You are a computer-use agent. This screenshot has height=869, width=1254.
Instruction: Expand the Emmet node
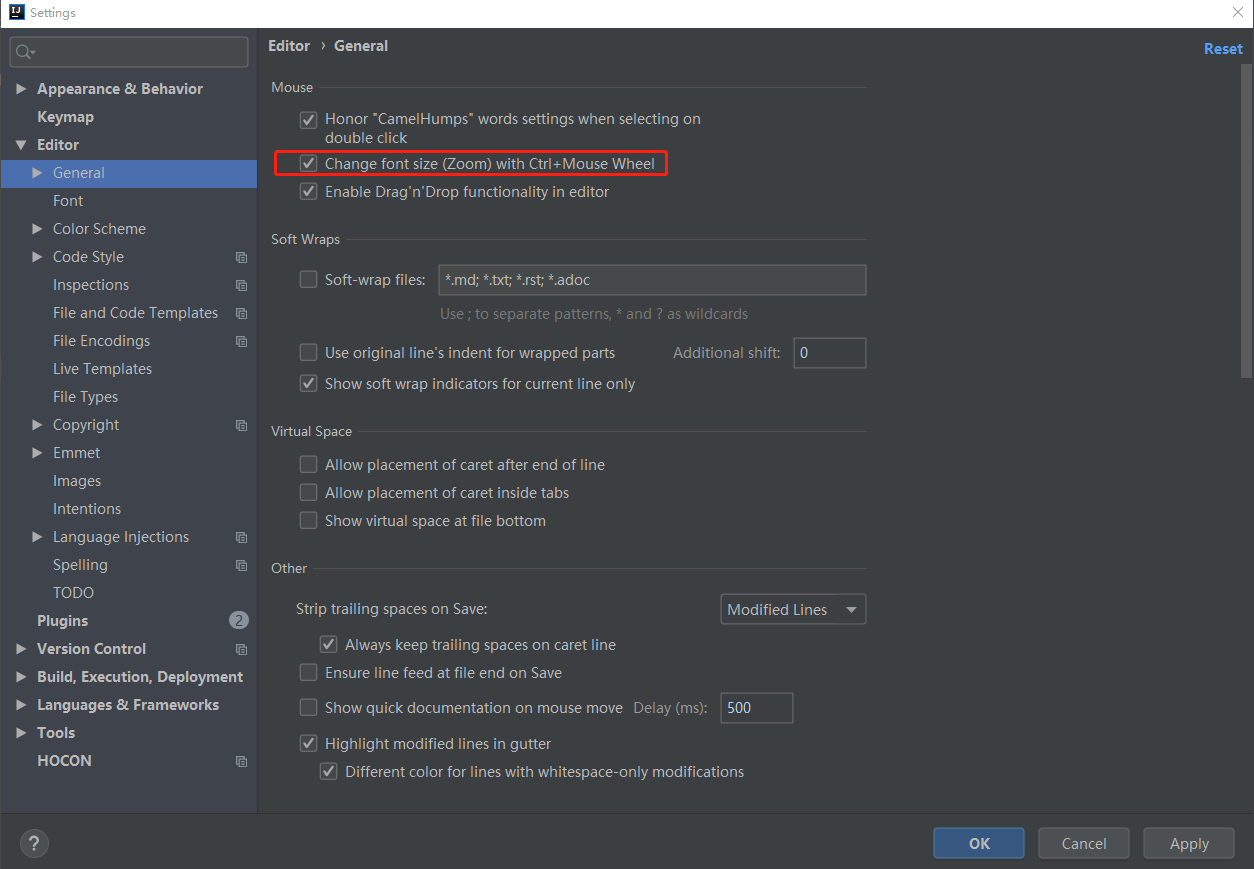point(37,453)
